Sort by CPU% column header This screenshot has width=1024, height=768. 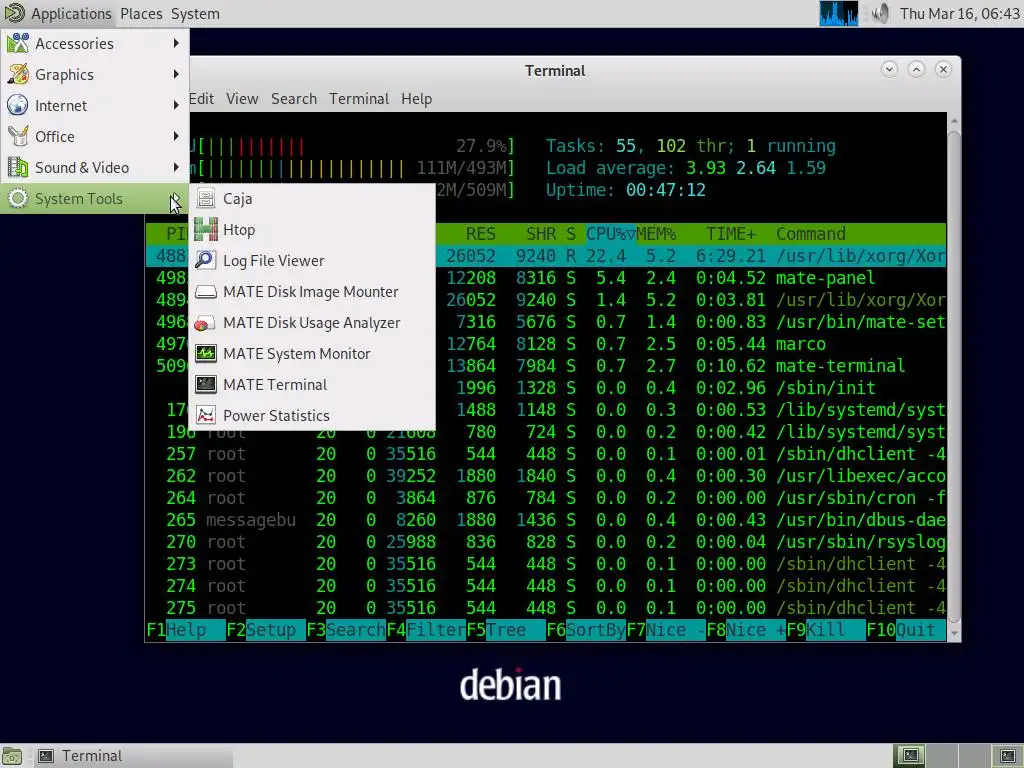pos(611,234)
